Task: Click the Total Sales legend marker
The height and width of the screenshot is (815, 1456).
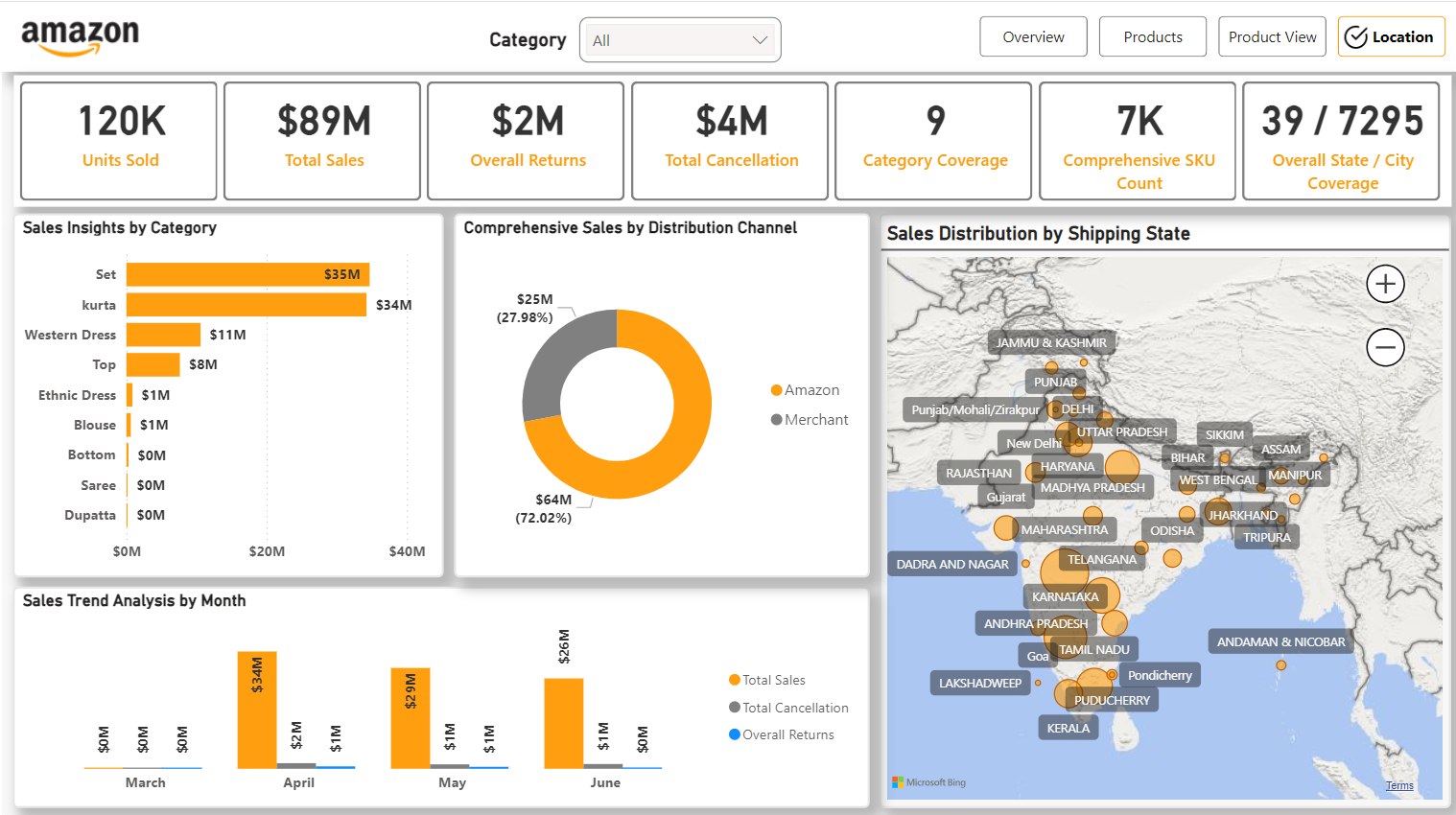Action: coord(735,680)
